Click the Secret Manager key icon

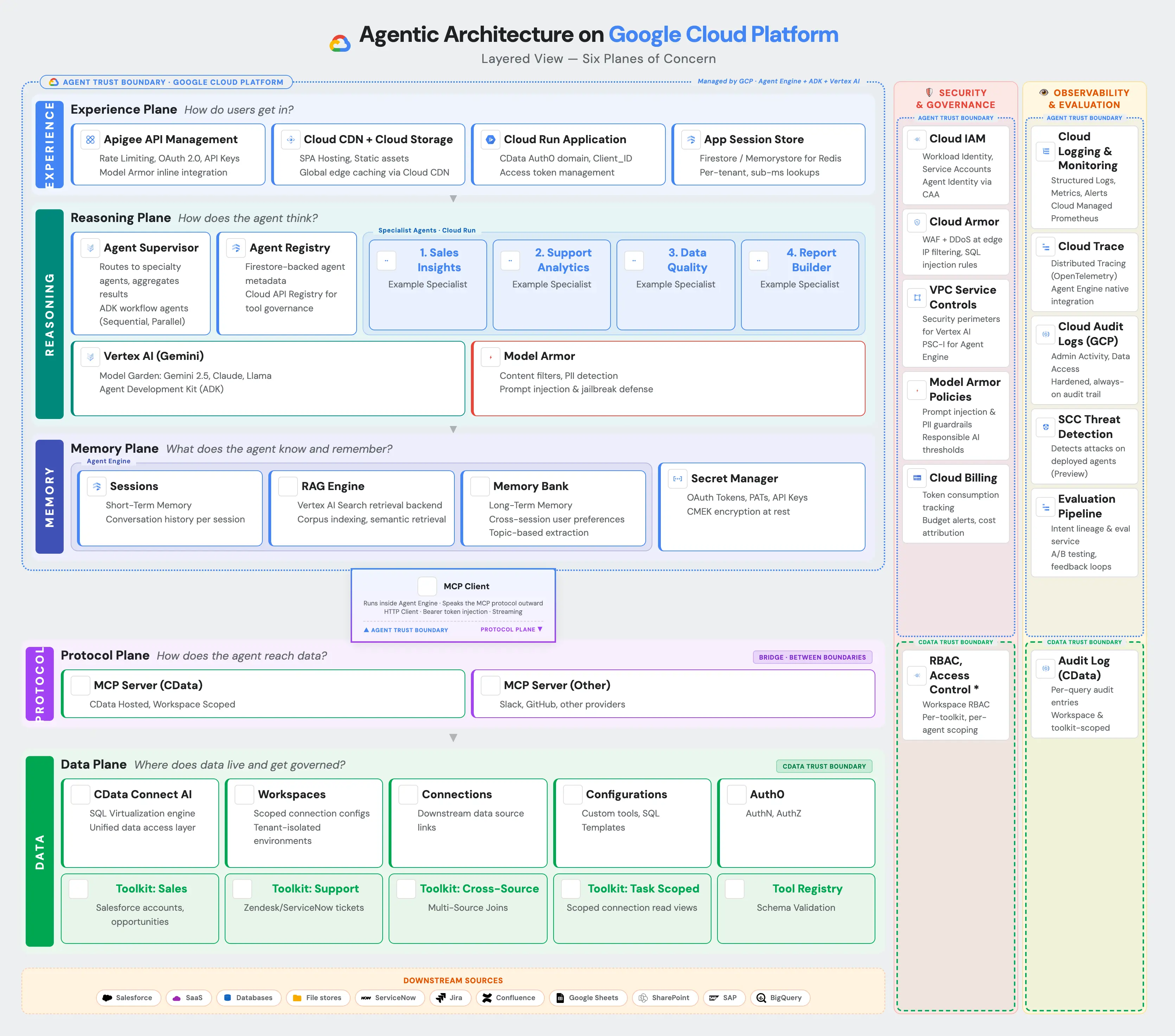click(678, 478)
